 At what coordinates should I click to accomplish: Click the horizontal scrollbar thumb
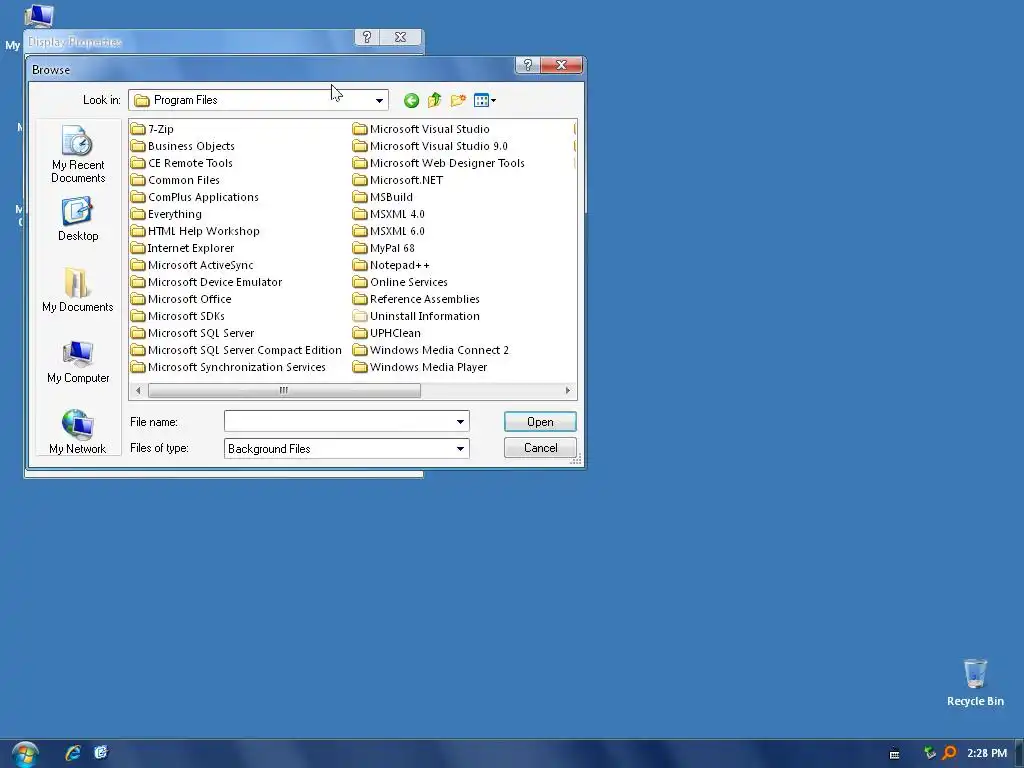coord(284,391)
